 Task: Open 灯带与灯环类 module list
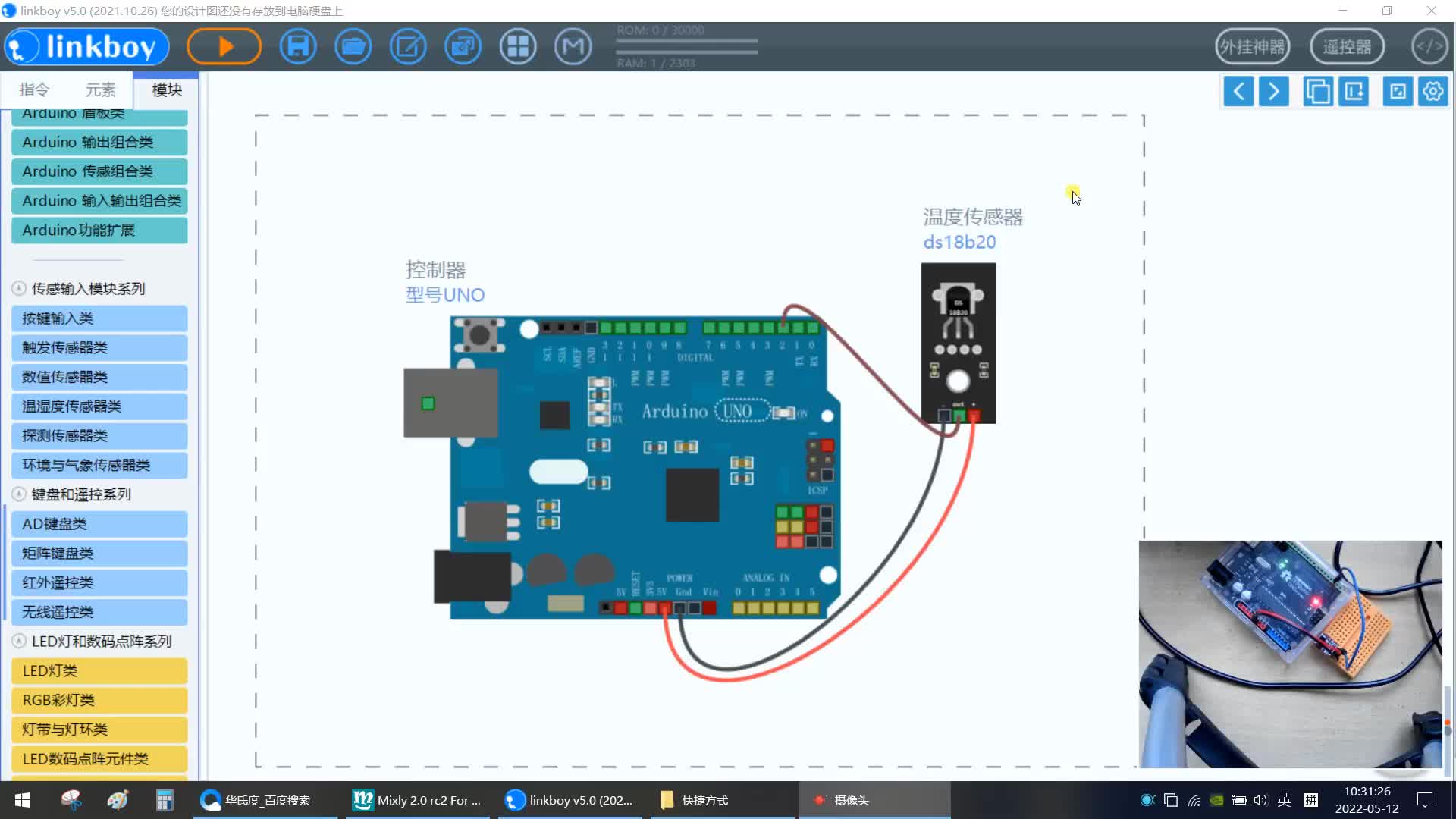tap(99, 730)
